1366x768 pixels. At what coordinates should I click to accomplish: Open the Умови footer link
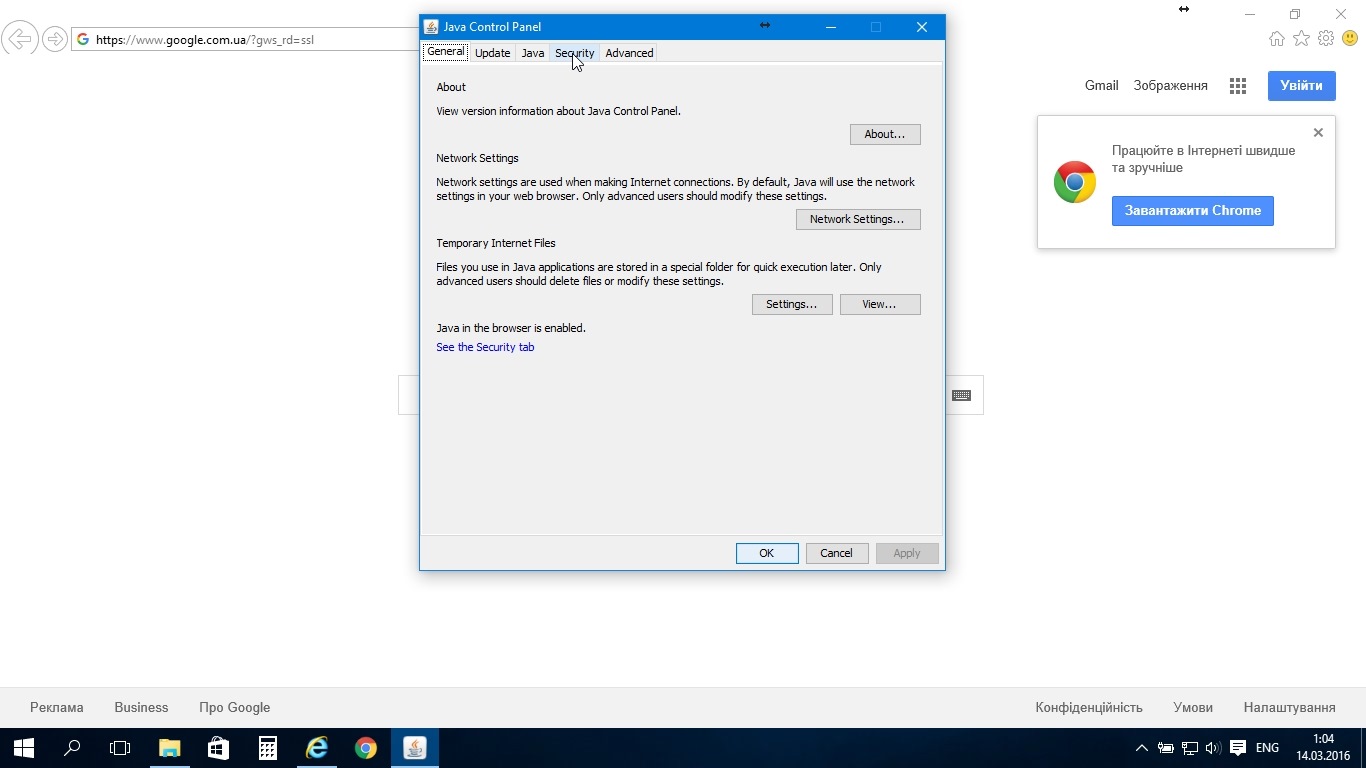click(x=1193, y=707)
